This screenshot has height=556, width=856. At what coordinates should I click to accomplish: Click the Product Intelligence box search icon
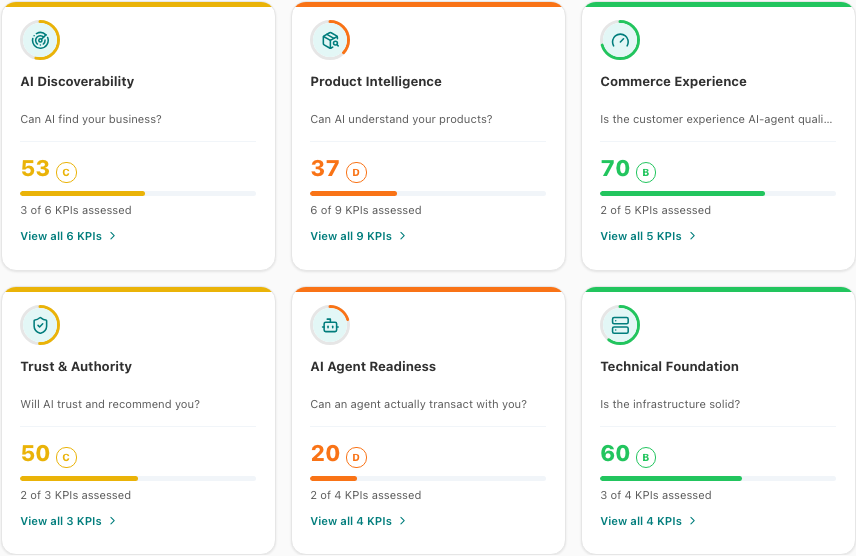(330, 40)
